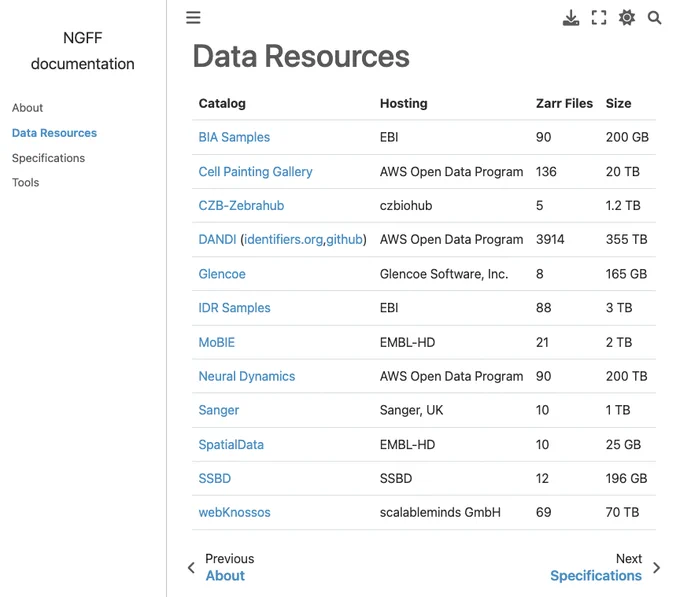Open the BIA Samples catalog link

coord(234,137)
